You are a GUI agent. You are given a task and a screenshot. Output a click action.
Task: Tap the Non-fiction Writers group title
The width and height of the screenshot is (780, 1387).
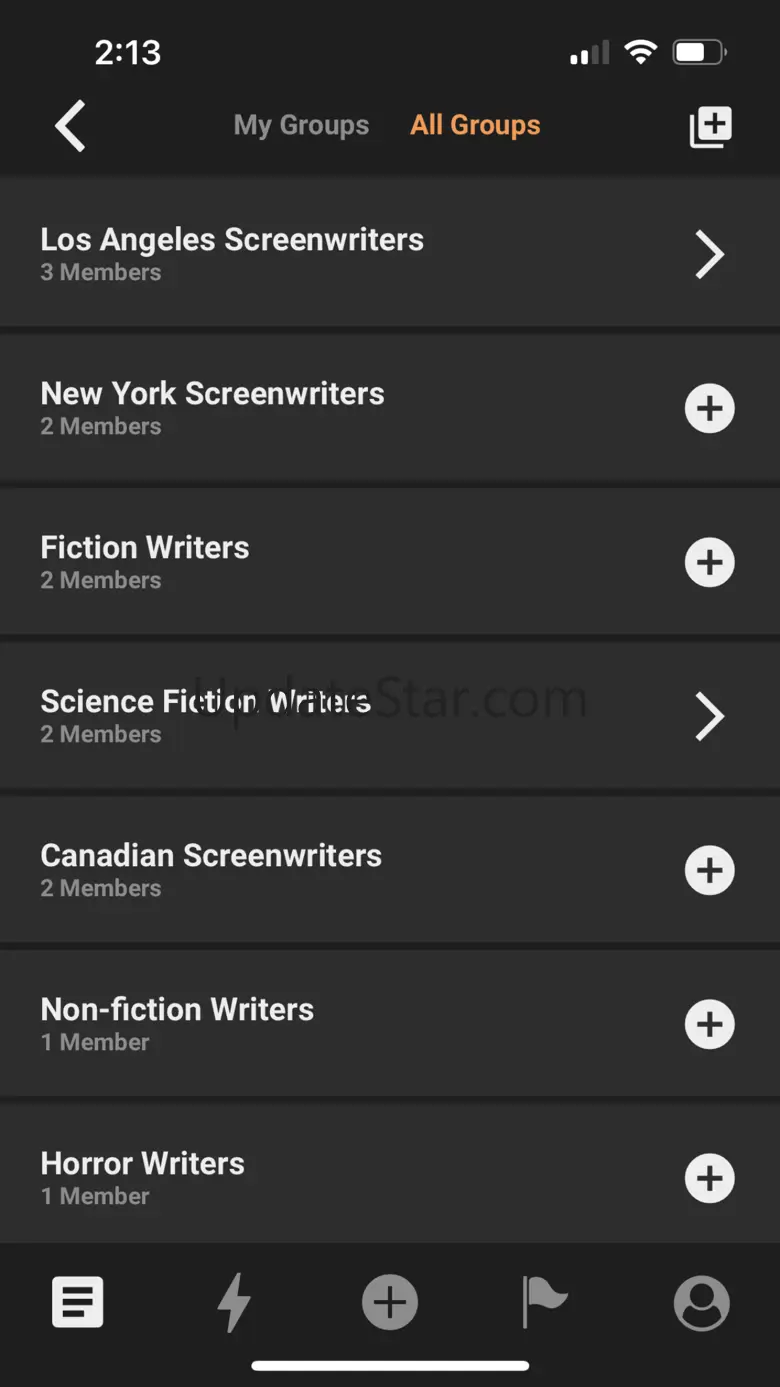point(177,1009)
